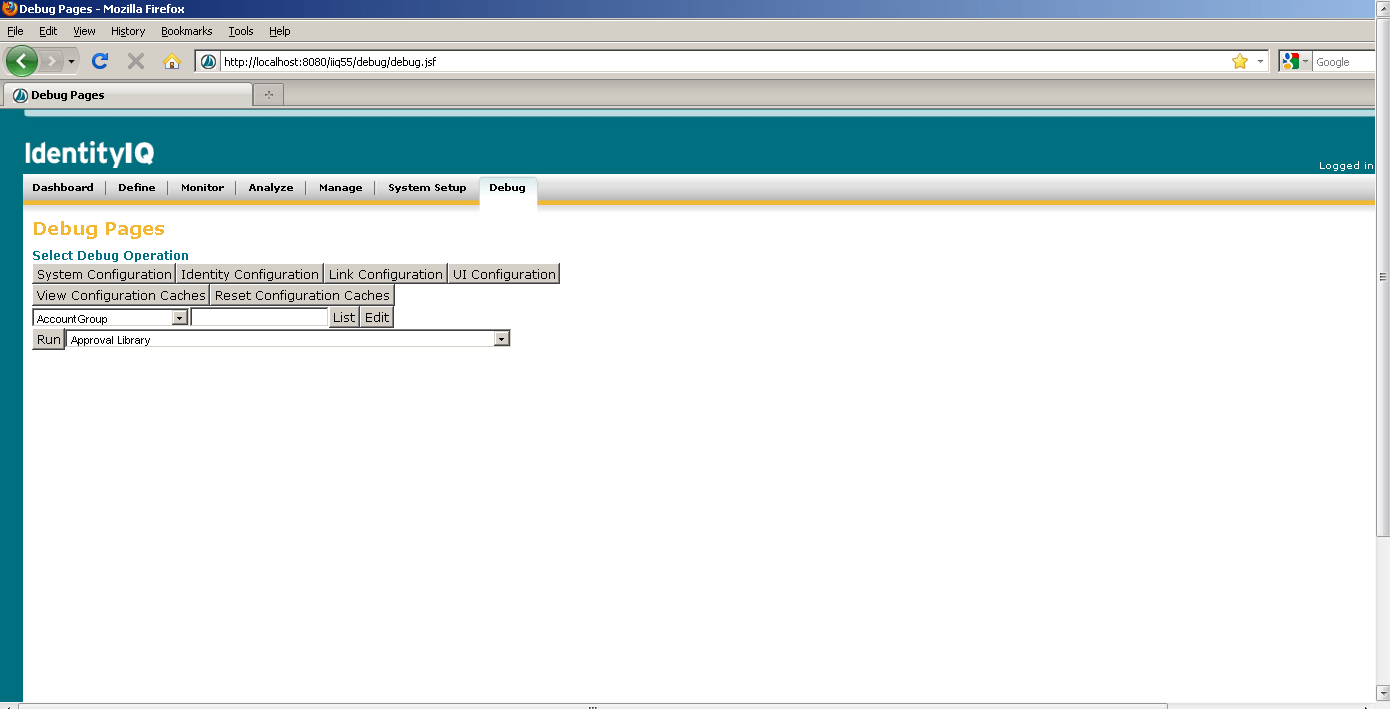This screenshot has width=1390, height=709.
Task: Click the Select Debug Operation label
Action: (x=110, y=255)
